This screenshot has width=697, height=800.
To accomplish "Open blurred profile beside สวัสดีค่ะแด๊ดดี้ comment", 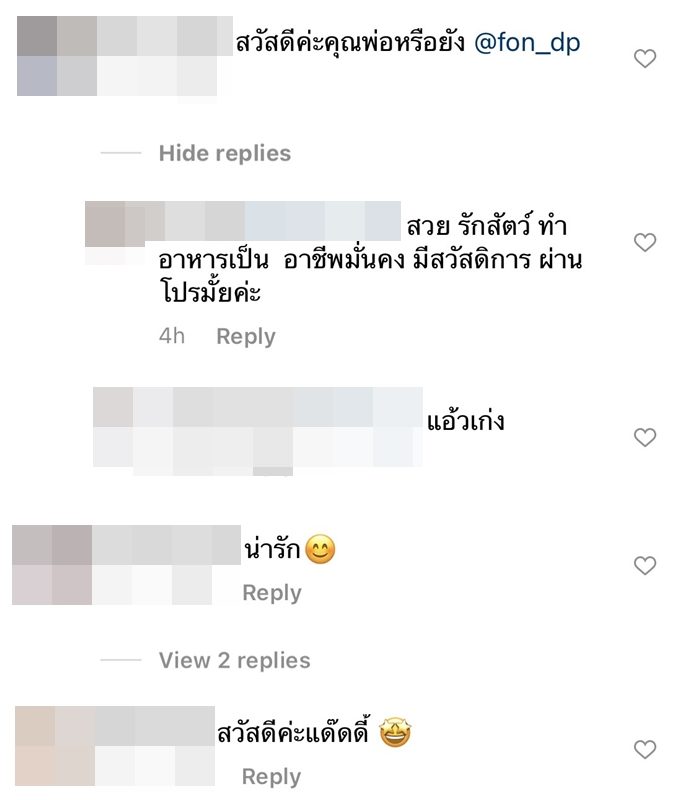I will coord(115,746).
